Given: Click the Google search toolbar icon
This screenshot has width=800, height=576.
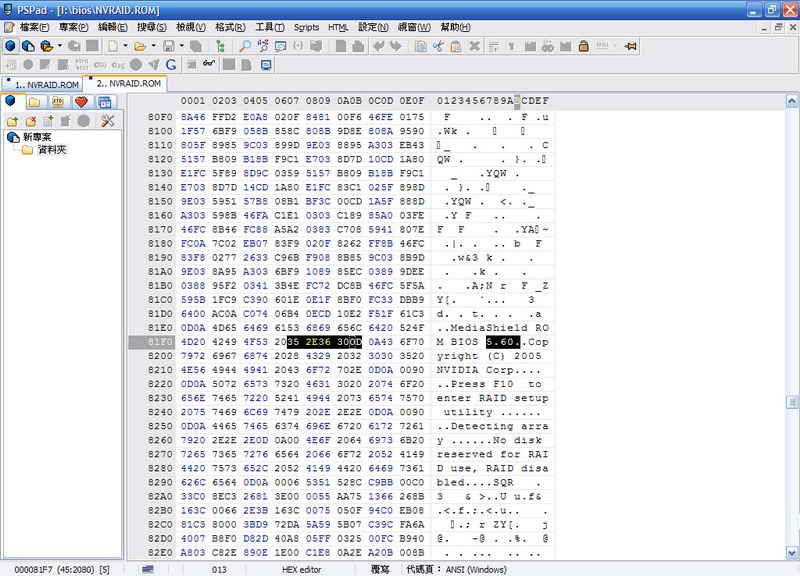Looking at the screenshot, I should click(171, 65).
